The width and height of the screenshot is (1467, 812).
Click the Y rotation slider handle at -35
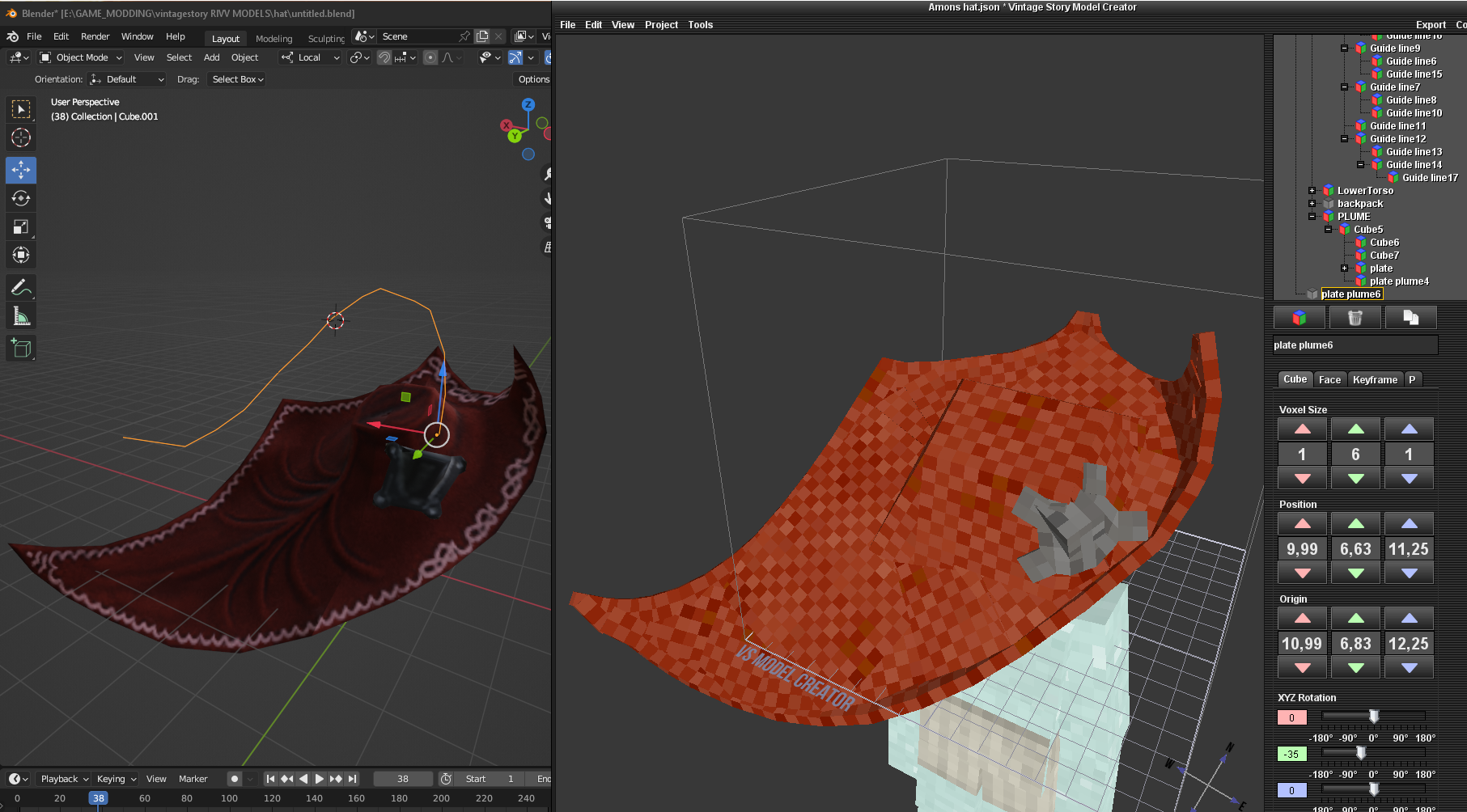(1361, 753)
